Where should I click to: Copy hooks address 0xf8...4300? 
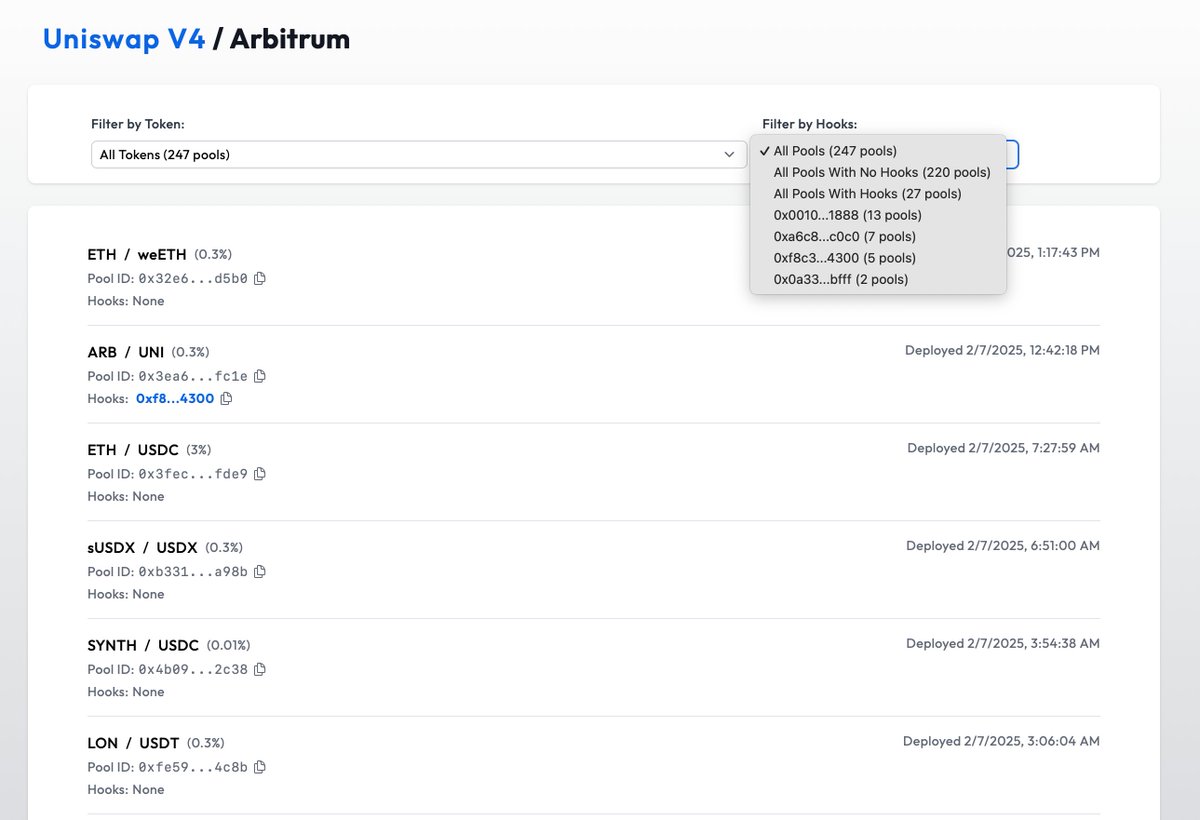pos(226,399)
